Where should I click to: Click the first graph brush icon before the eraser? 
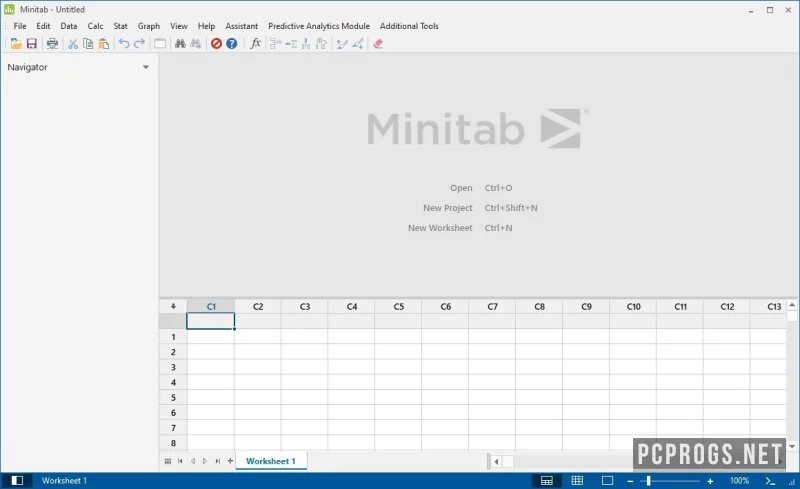pyautogui.click(x=342, y=44)
